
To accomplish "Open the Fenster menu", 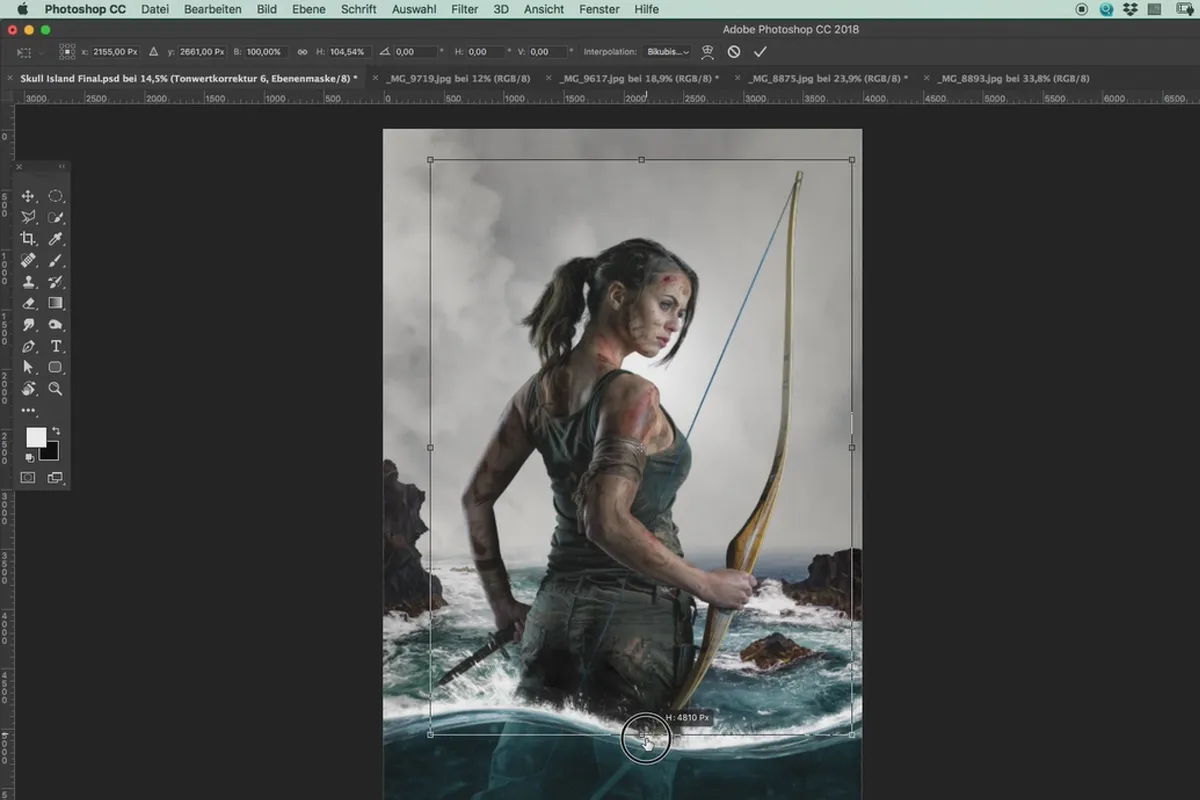I will click(x=599, y=9).
